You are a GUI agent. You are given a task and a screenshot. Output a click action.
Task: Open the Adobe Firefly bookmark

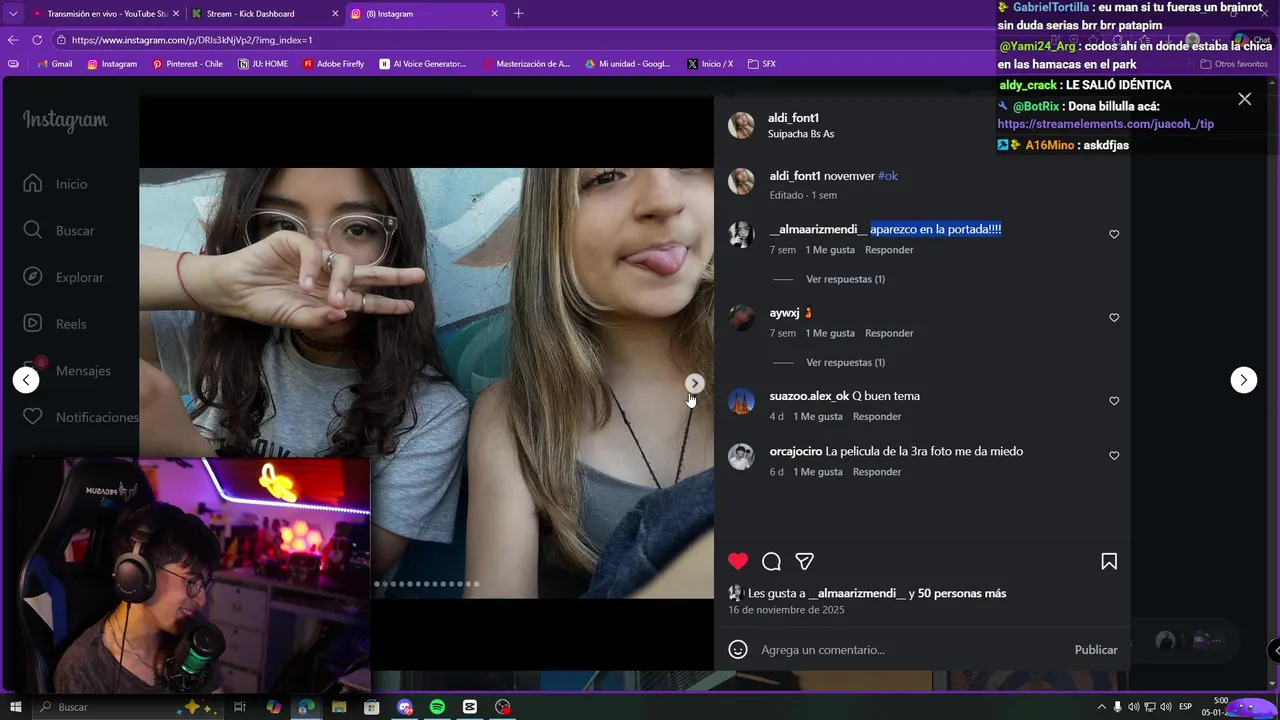(333, 64)
